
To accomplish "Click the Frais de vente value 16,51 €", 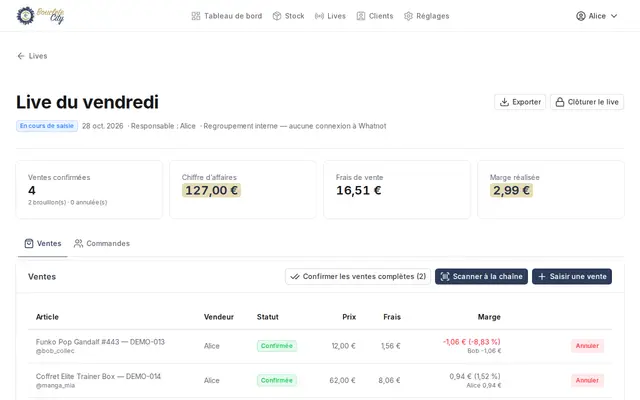I will (x=359, y=190).
